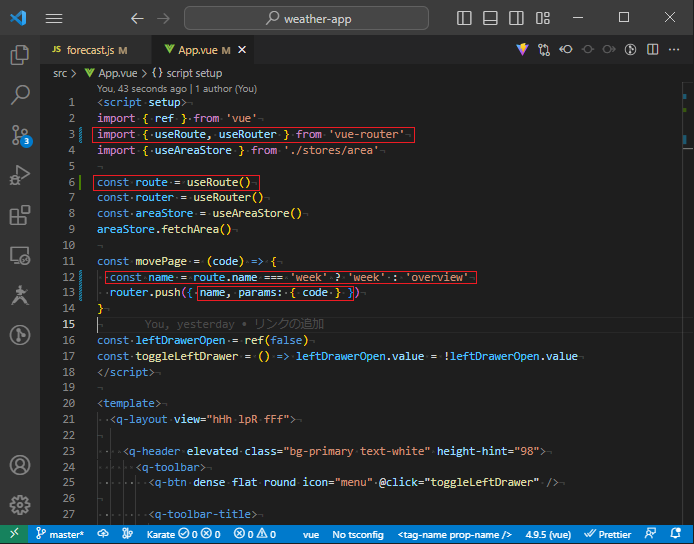
Task: Open changes compare icon in editor toolbar
Action: tap(544, 50)
